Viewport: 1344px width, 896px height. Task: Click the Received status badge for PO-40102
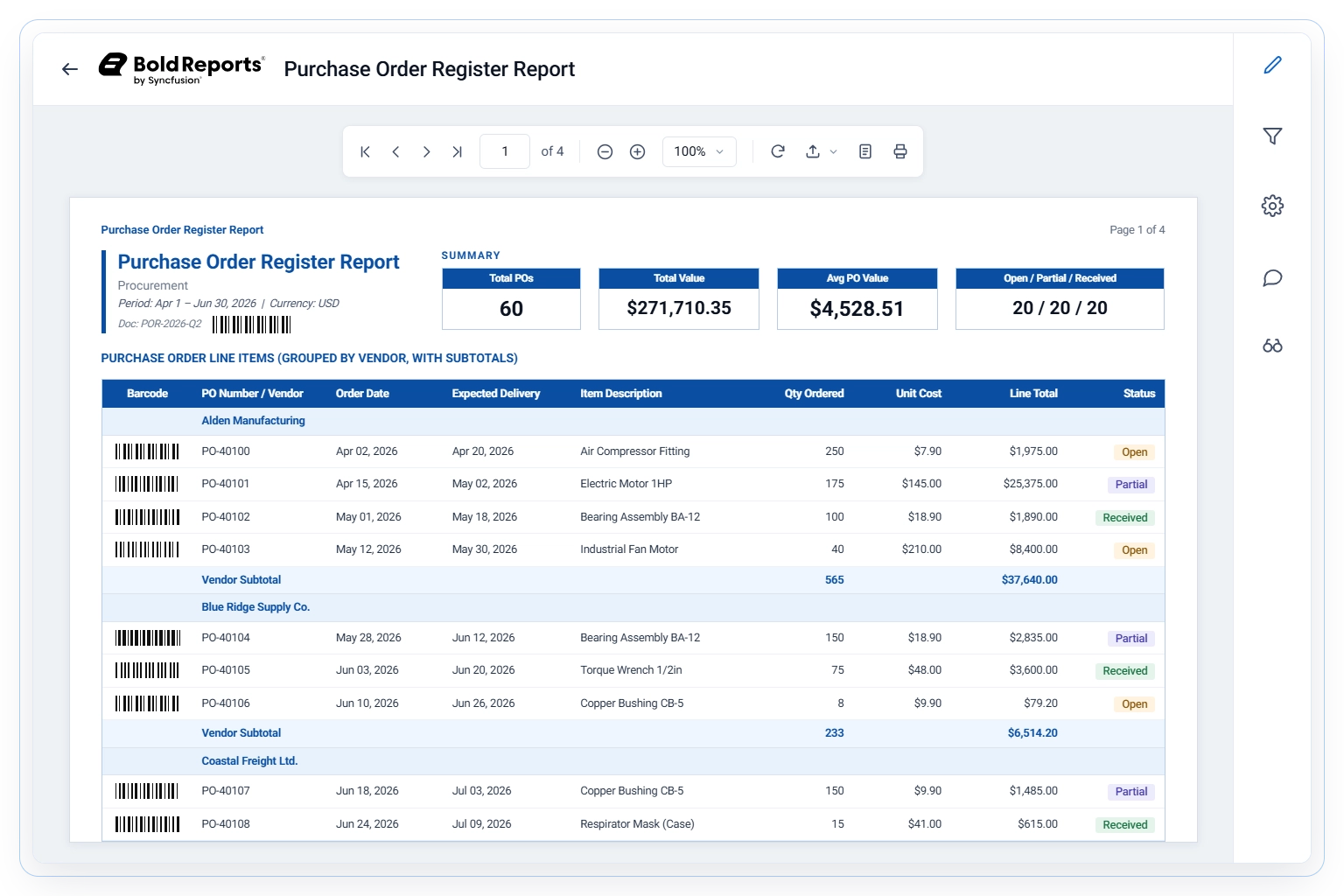(x=1125, y=518)
